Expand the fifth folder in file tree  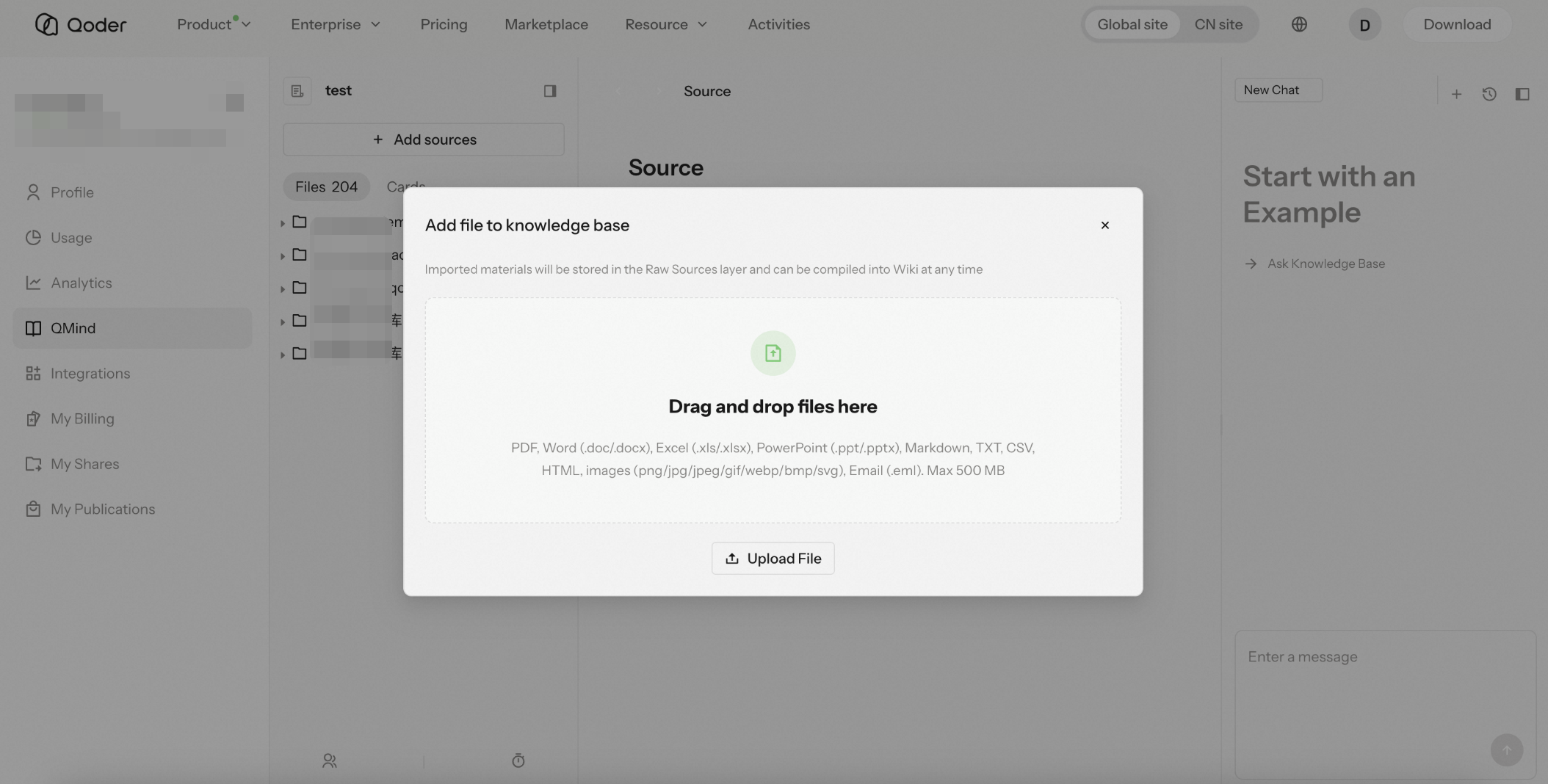(282, 354)
